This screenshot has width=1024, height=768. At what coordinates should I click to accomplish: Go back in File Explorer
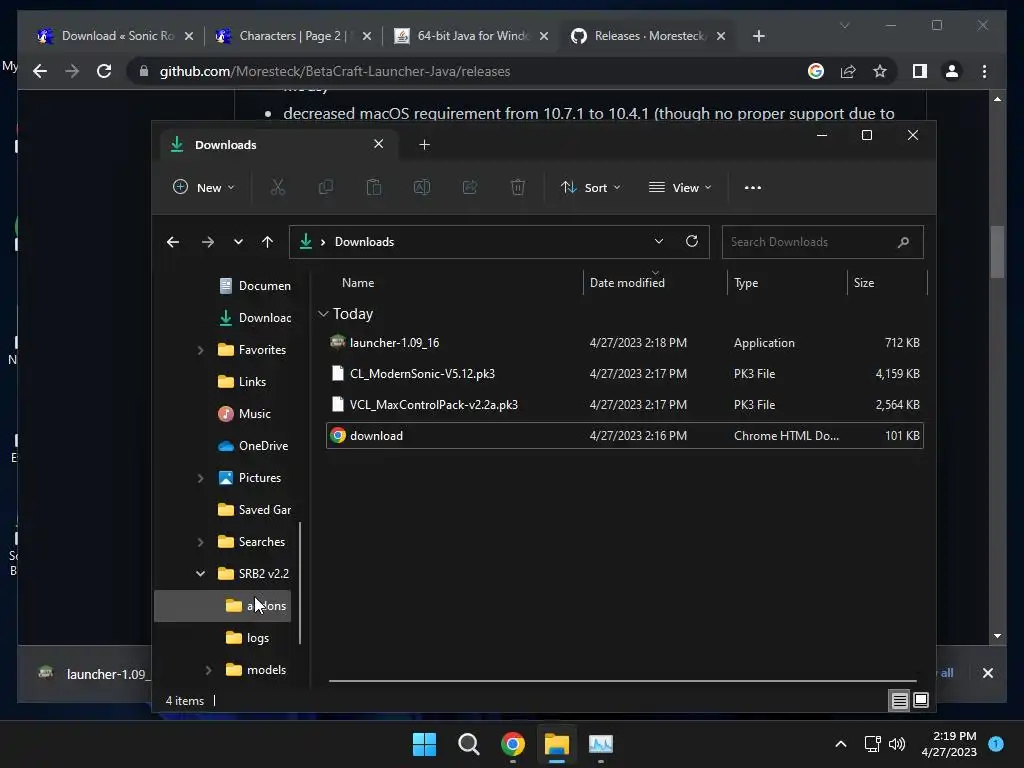(x=173, y=242)
